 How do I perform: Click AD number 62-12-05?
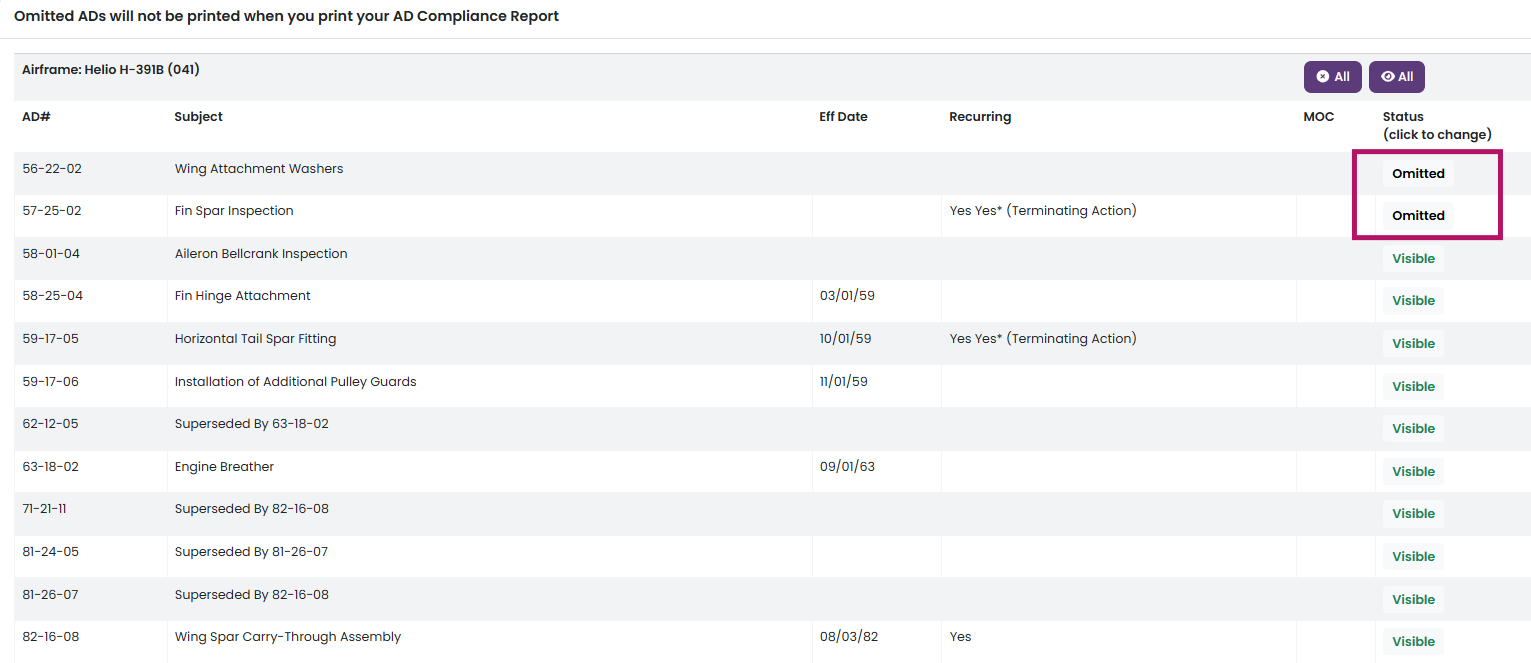(x=50, y=424)
